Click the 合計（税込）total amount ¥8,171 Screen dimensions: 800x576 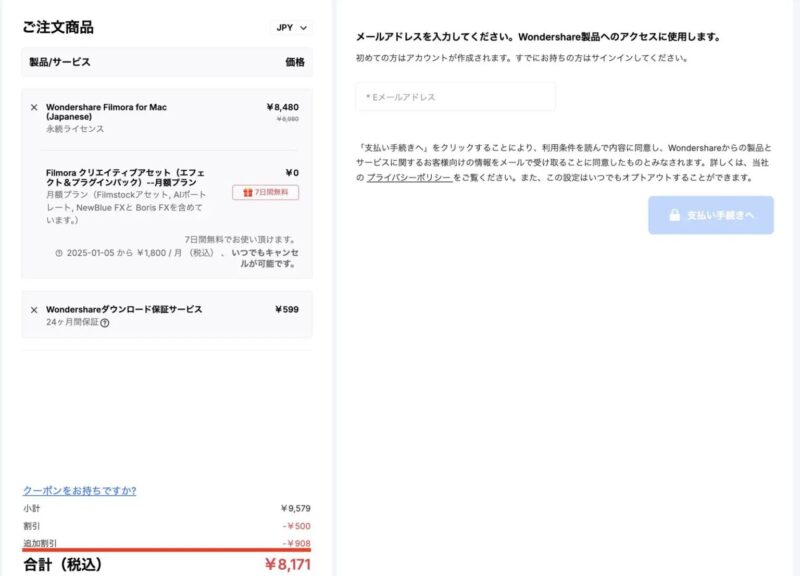pyautogui.click(x=289, y=564)
